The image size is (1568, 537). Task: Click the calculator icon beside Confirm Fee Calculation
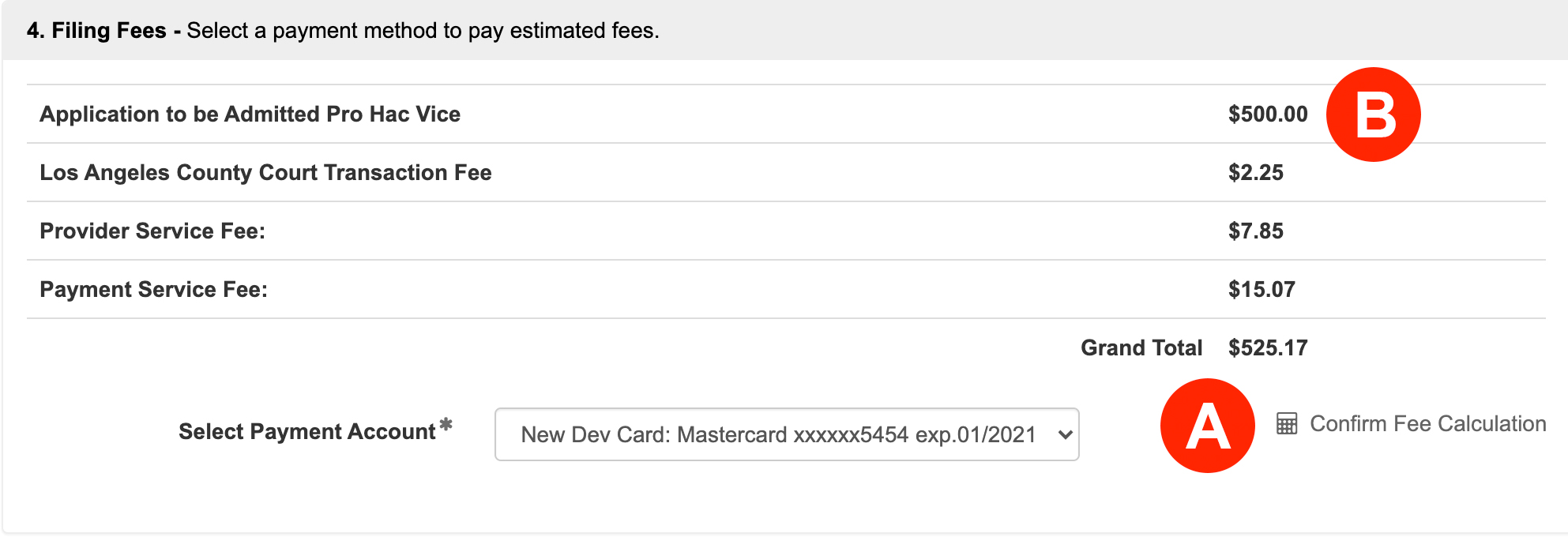(x=1287, y=424)
